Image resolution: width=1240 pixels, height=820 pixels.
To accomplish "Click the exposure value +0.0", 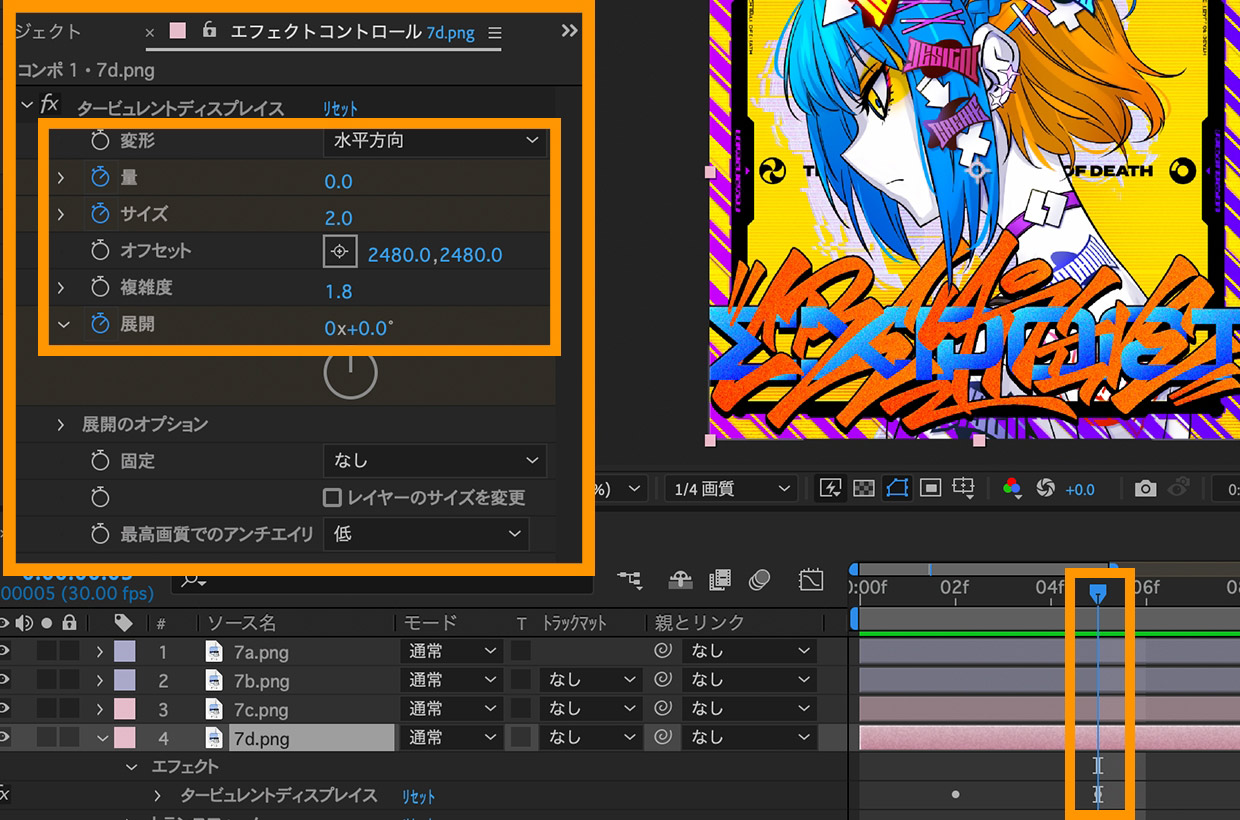I will point(1080,489).
